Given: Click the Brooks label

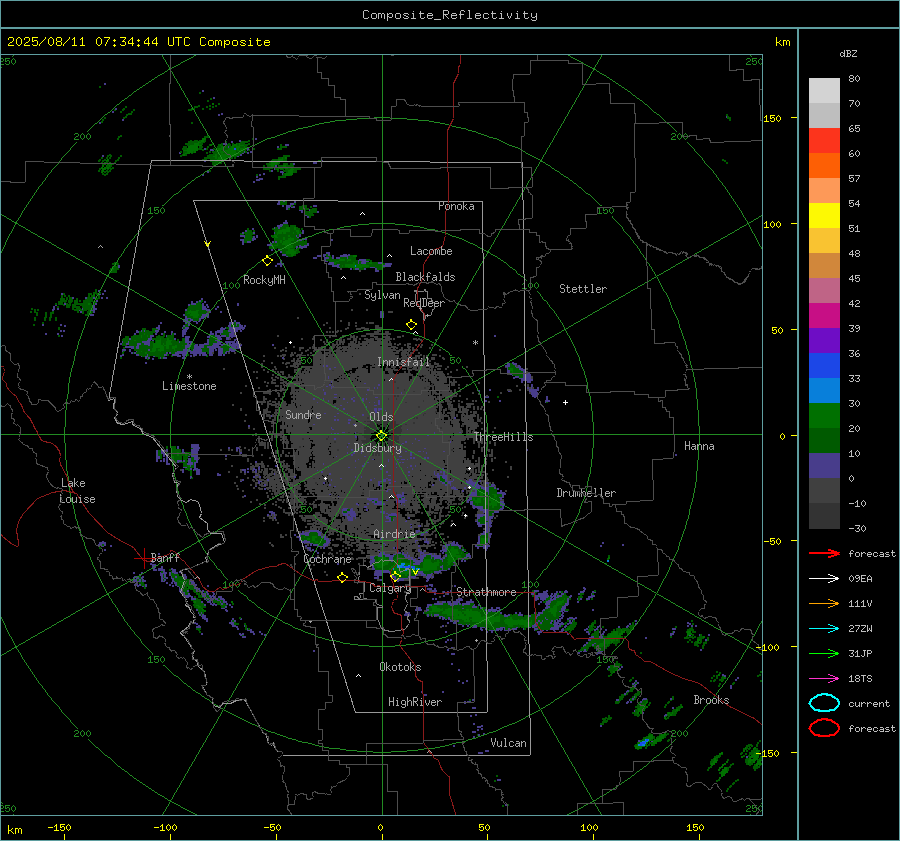Looking at the screenshot, I should [x=711, y=700].
